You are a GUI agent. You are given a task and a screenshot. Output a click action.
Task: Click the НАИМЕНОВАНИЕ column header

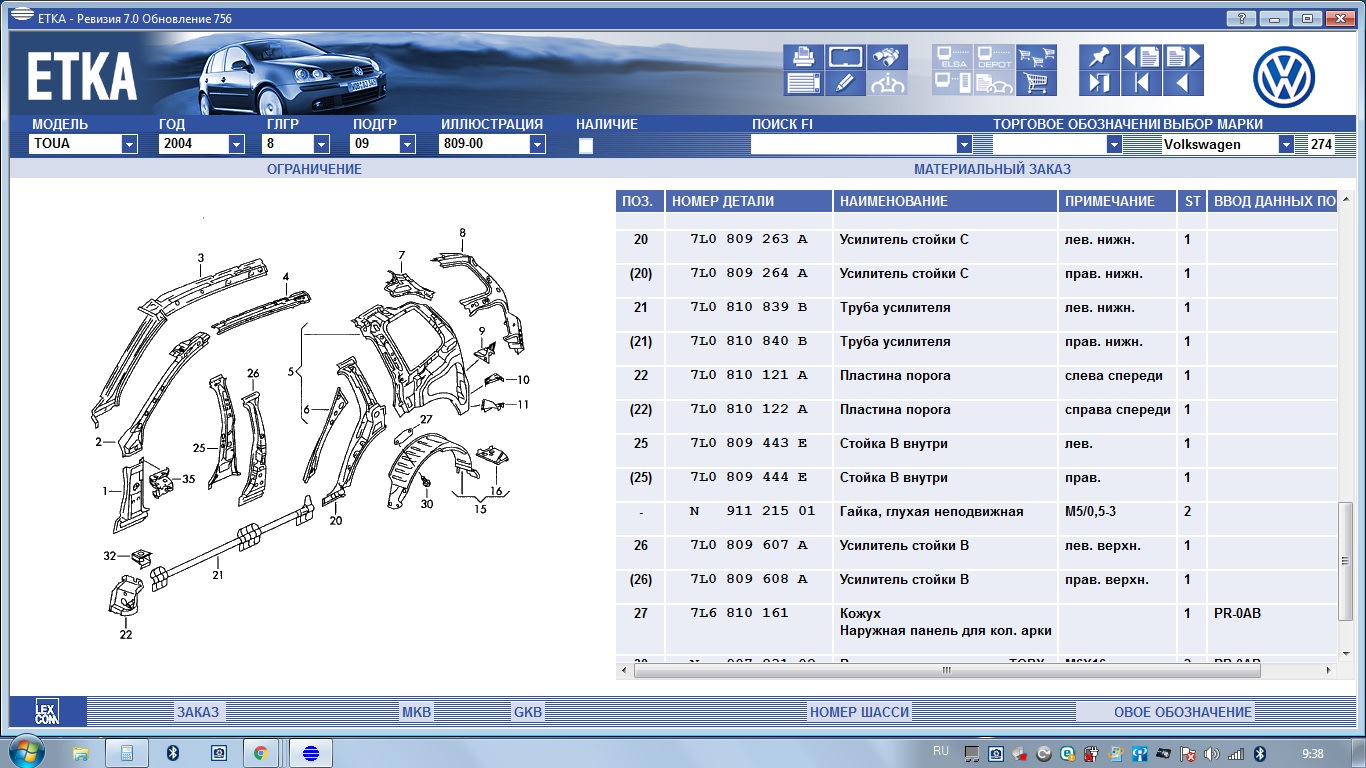[946, 201]
